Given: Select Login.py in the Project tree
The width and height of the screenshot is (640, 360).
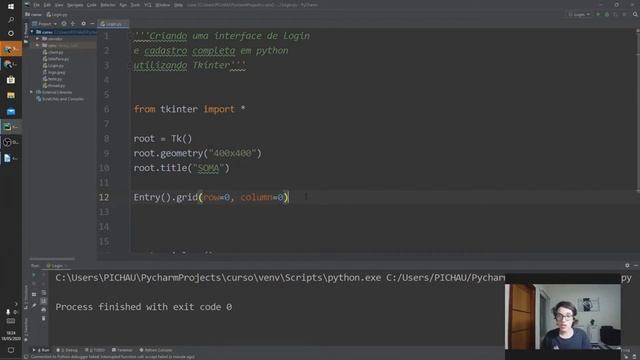Looking at the screenshot, I should 53,65.
